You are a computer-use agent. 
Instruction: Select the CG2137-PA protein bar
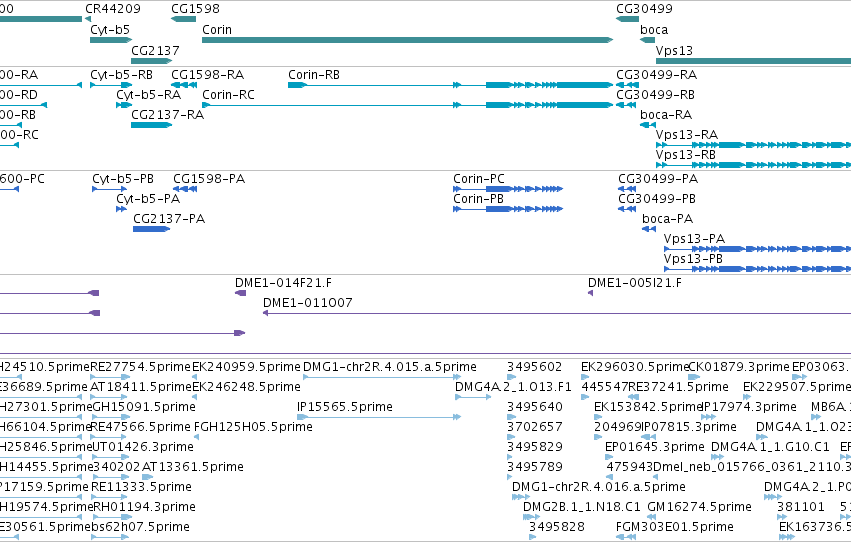click(x=151, y=229)
